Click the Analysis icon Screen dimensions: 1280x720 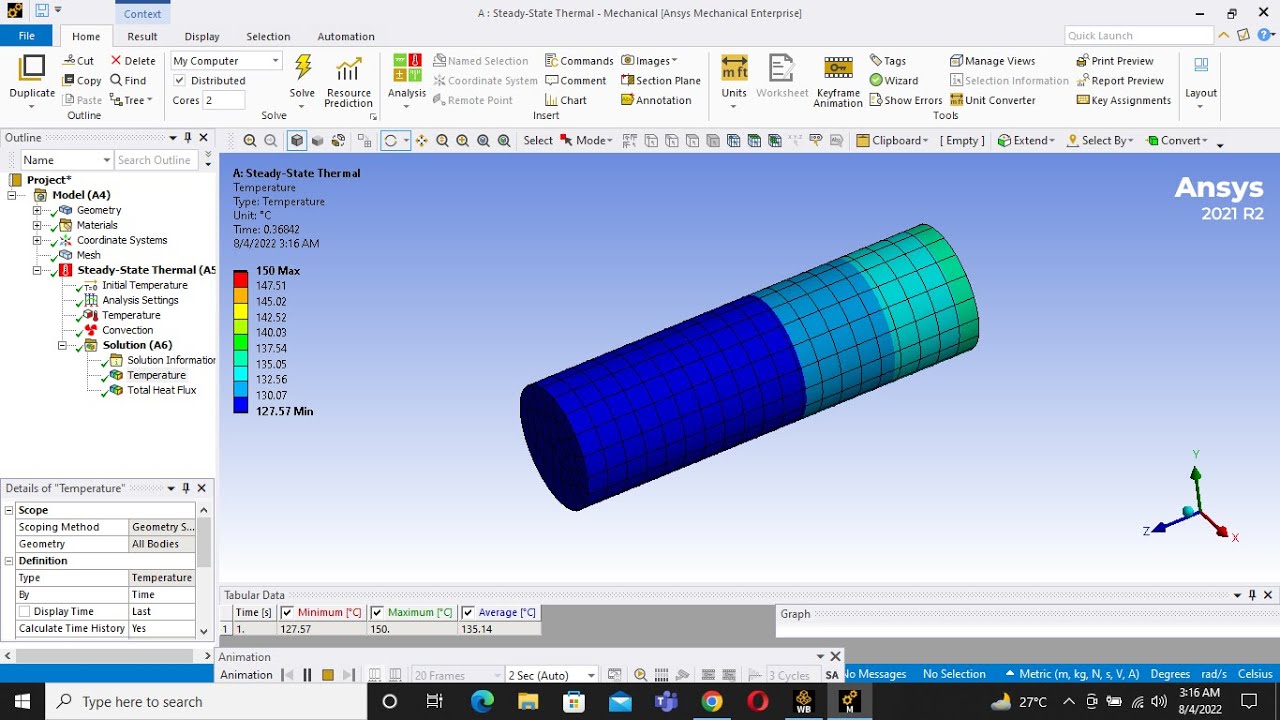pos(407,68)
